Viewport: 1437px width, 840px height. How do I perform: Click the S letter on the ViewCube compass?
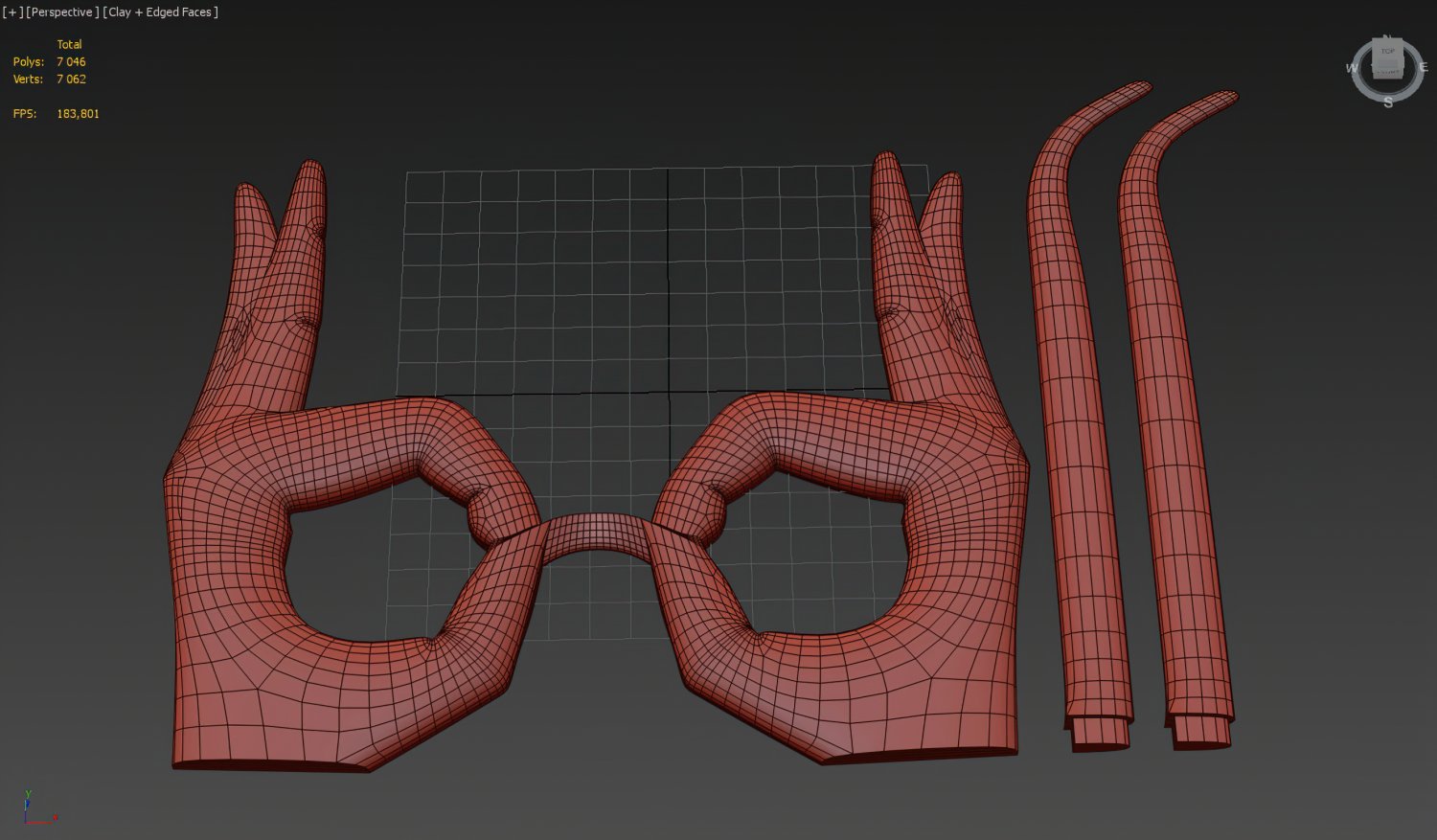(x=1388, y=102)
